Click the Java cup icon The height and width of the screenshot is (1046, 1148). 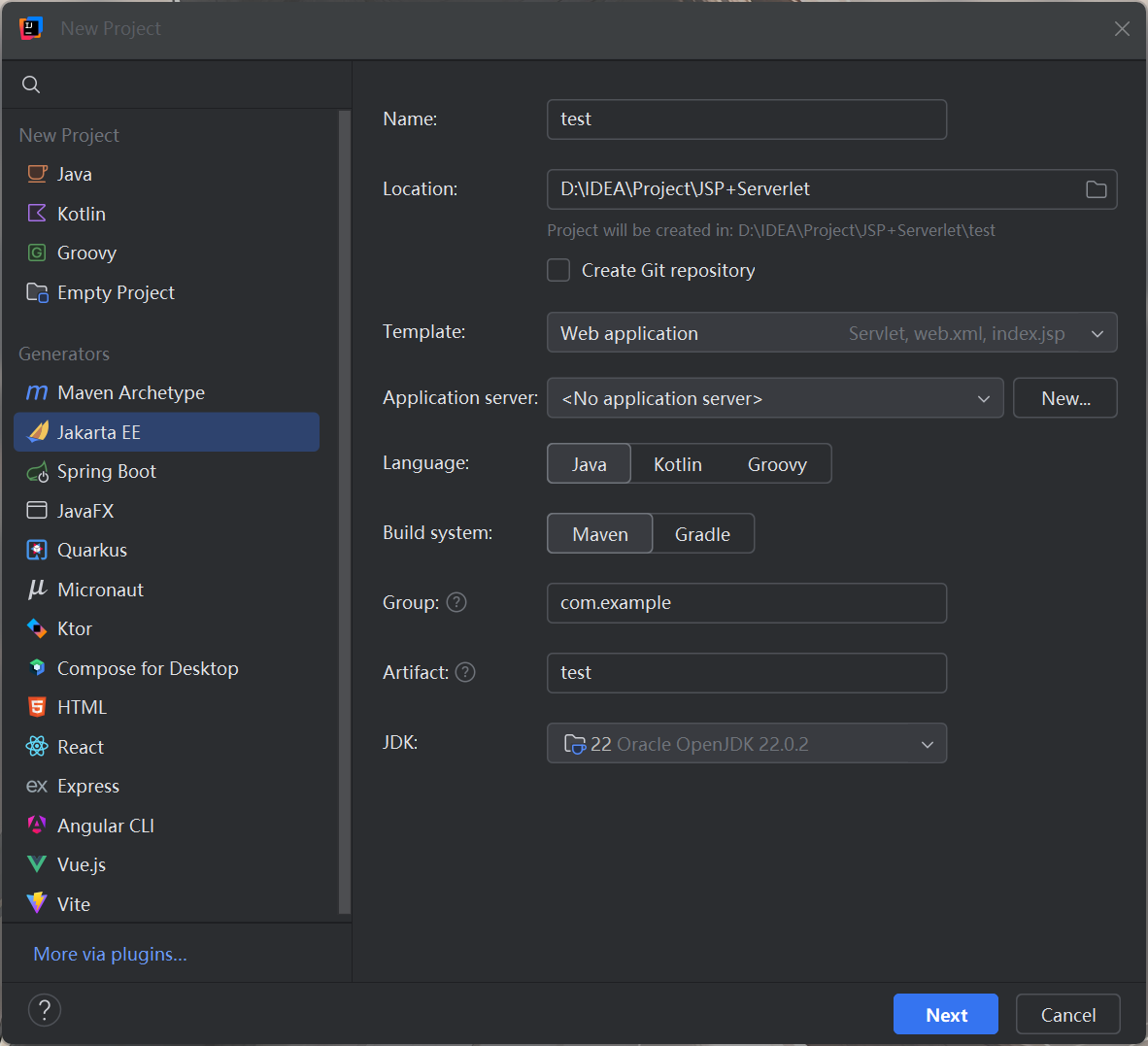37,174
